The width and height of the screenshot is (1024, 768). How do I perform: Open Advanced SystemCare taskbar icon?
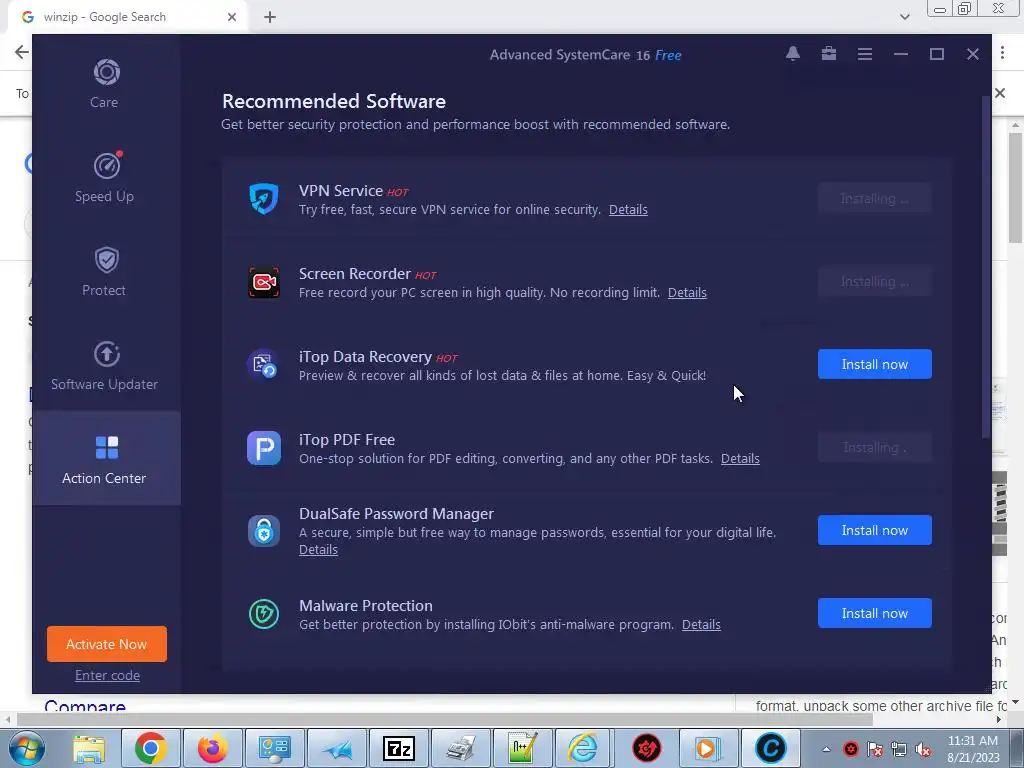770,748
